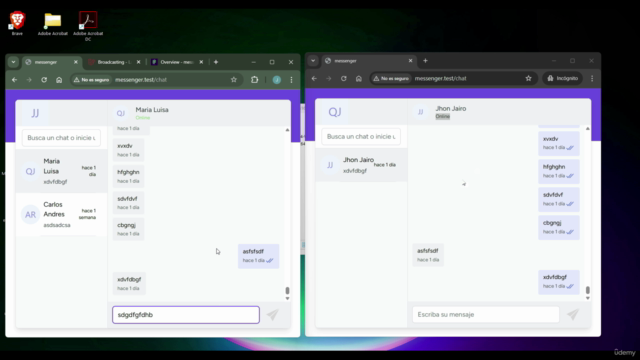Click scrollbar thumb in left chat messages
The height and width of the screenshot is (360, 640).
[287, 290]
